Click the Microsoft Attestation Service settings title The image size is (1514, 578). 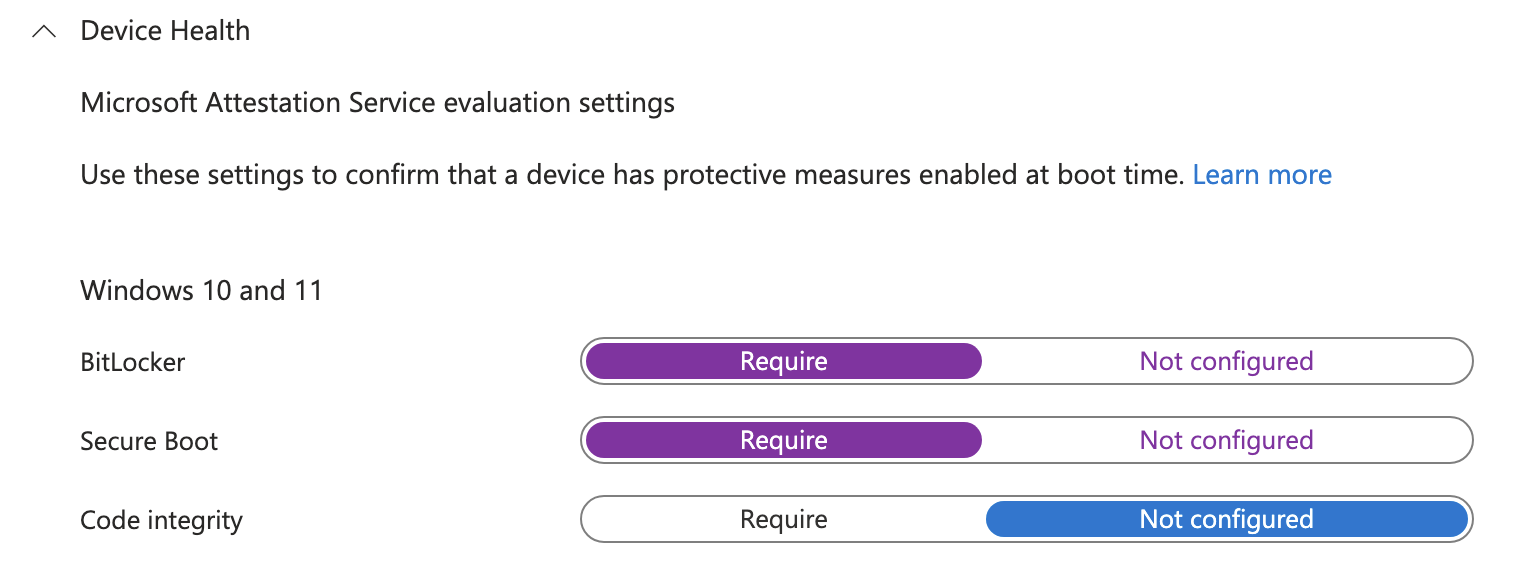[377, 102]
